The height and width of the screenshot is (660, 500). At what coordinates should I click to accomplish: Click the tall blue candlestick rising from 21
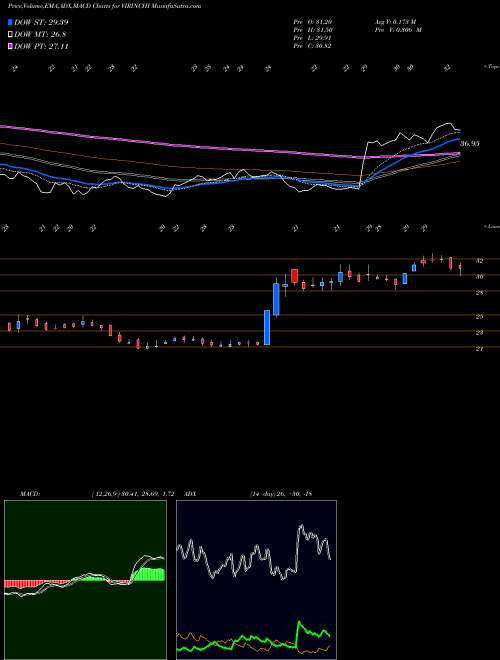pyautogui.click(x=267, y=327)
